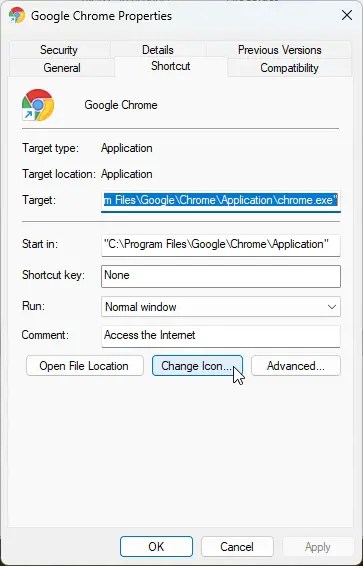Click the Change Icon button
Viewport: 363px width, 566px height.
197,366
